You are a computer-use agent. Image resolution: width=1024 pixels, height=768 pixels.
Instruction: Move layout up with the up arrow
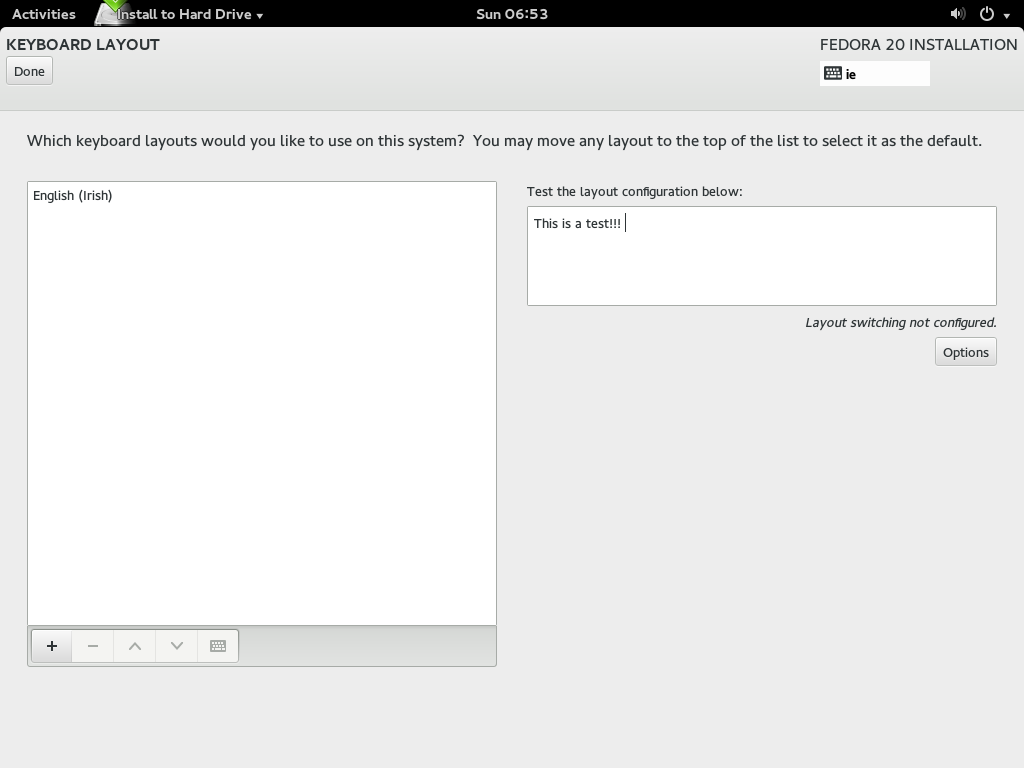point(135,646)
